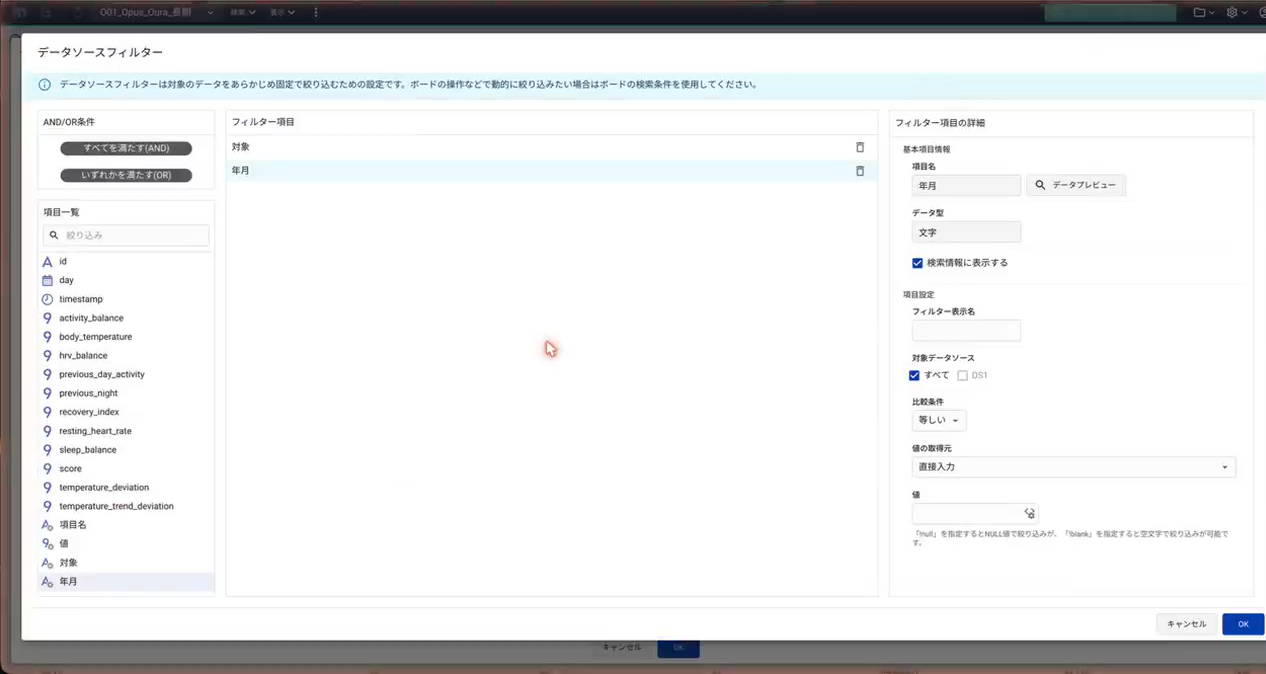The image size is (1266, 674).
Task: Delete the 対象 filter item with trash icon
Action: coord(860,147)
